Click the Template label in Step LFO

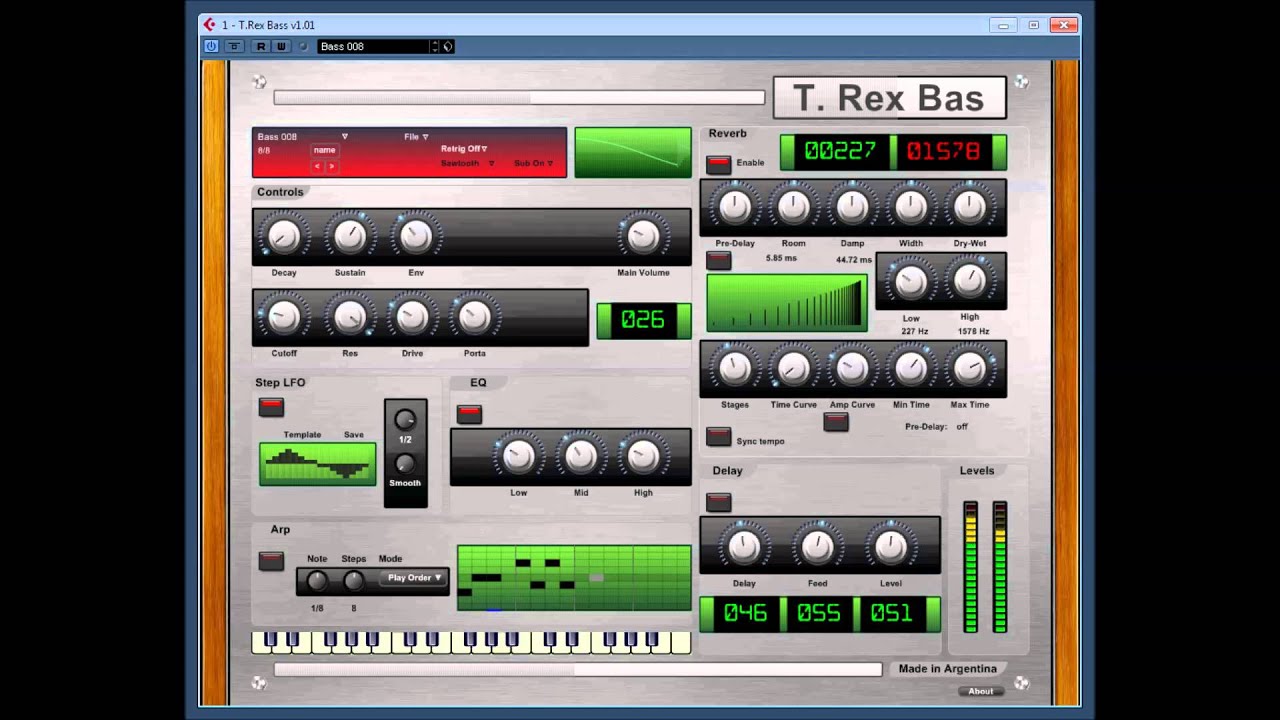[302, 435]
